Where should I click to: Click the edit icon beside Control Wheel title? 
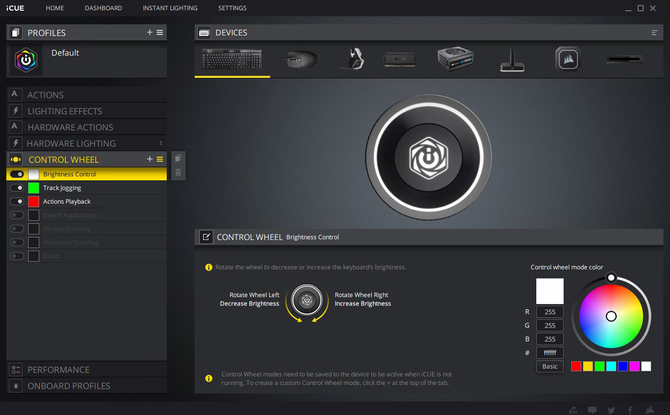(x=206, y=237)
